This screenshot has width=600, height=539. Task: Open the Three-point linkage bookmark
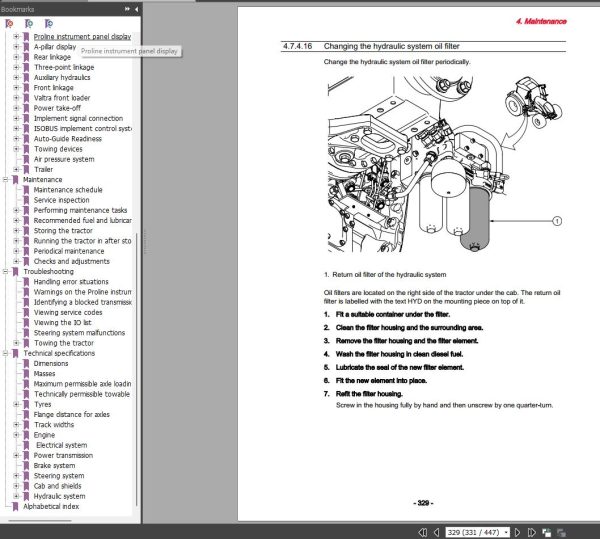(64, 67)
